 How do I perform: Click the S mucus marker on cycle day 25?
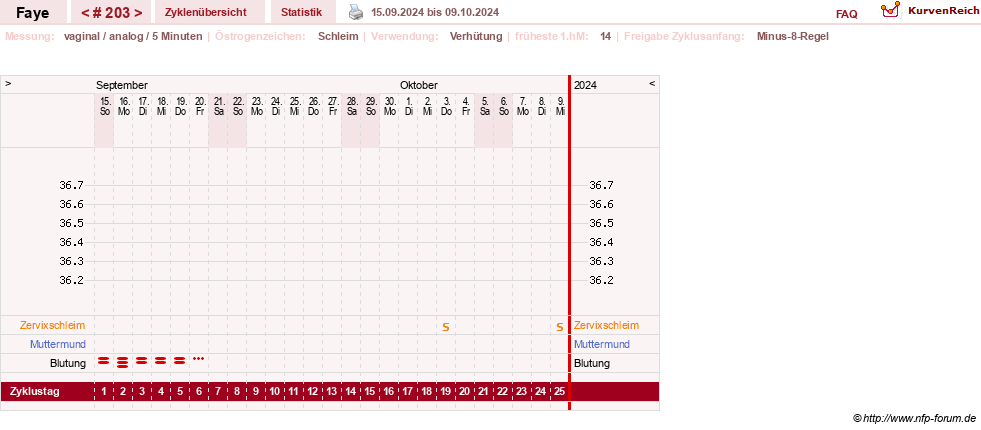[x=560, y=327]
